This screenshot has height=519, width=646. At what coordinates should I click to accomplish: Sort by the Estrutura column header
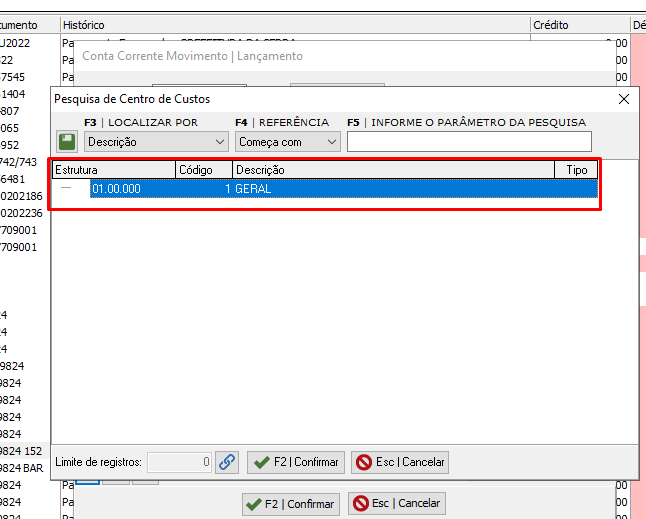114,170
